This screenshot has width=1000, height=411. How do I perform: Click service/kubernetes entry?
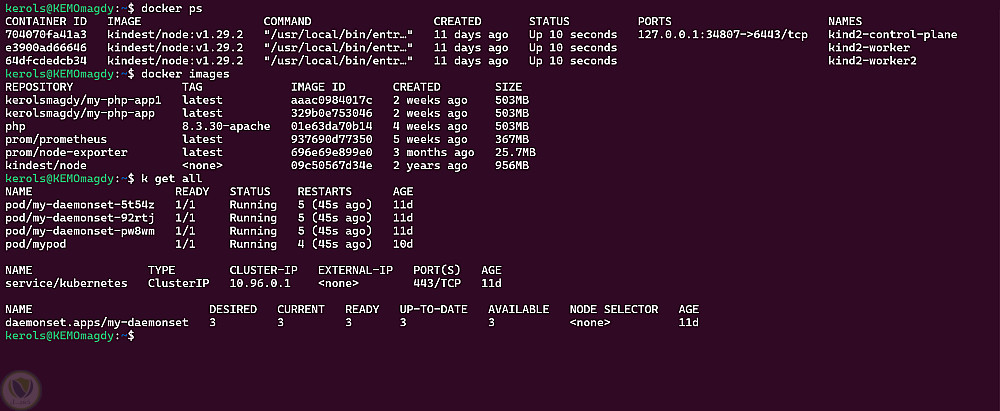point(66,283)
